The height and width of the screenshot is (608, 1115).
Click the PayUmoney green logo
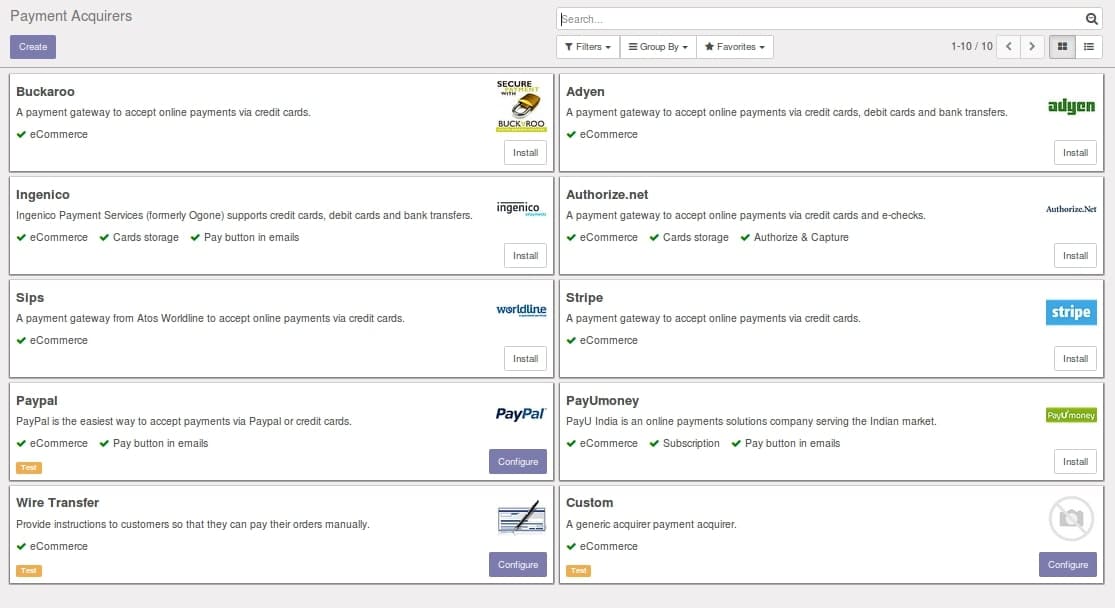coord(1071,415)
